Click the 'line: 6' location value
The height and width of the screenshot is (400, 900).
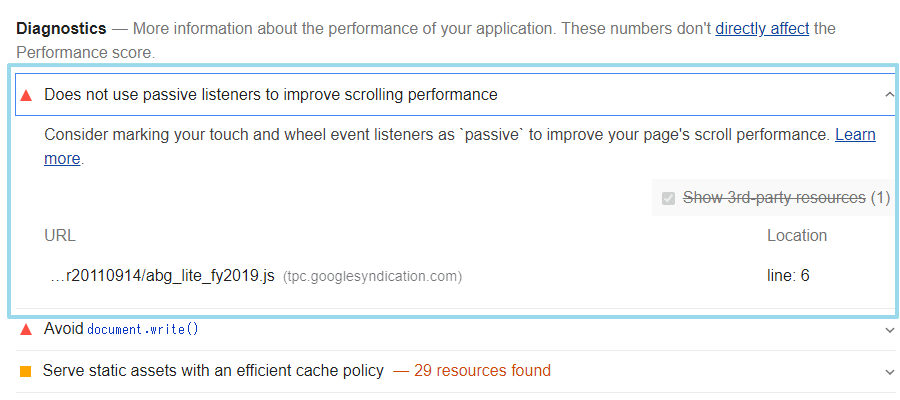(788, 276)
